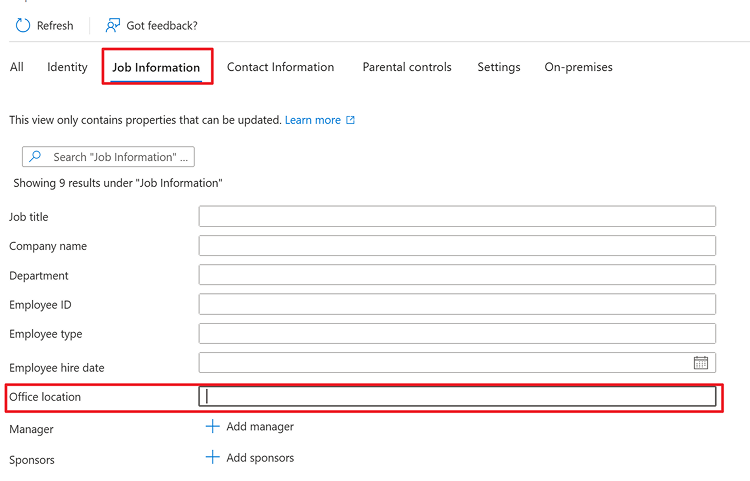Select the Job Information tab
Viewport: 750px width, 481px height.
[x=156, y=68]
